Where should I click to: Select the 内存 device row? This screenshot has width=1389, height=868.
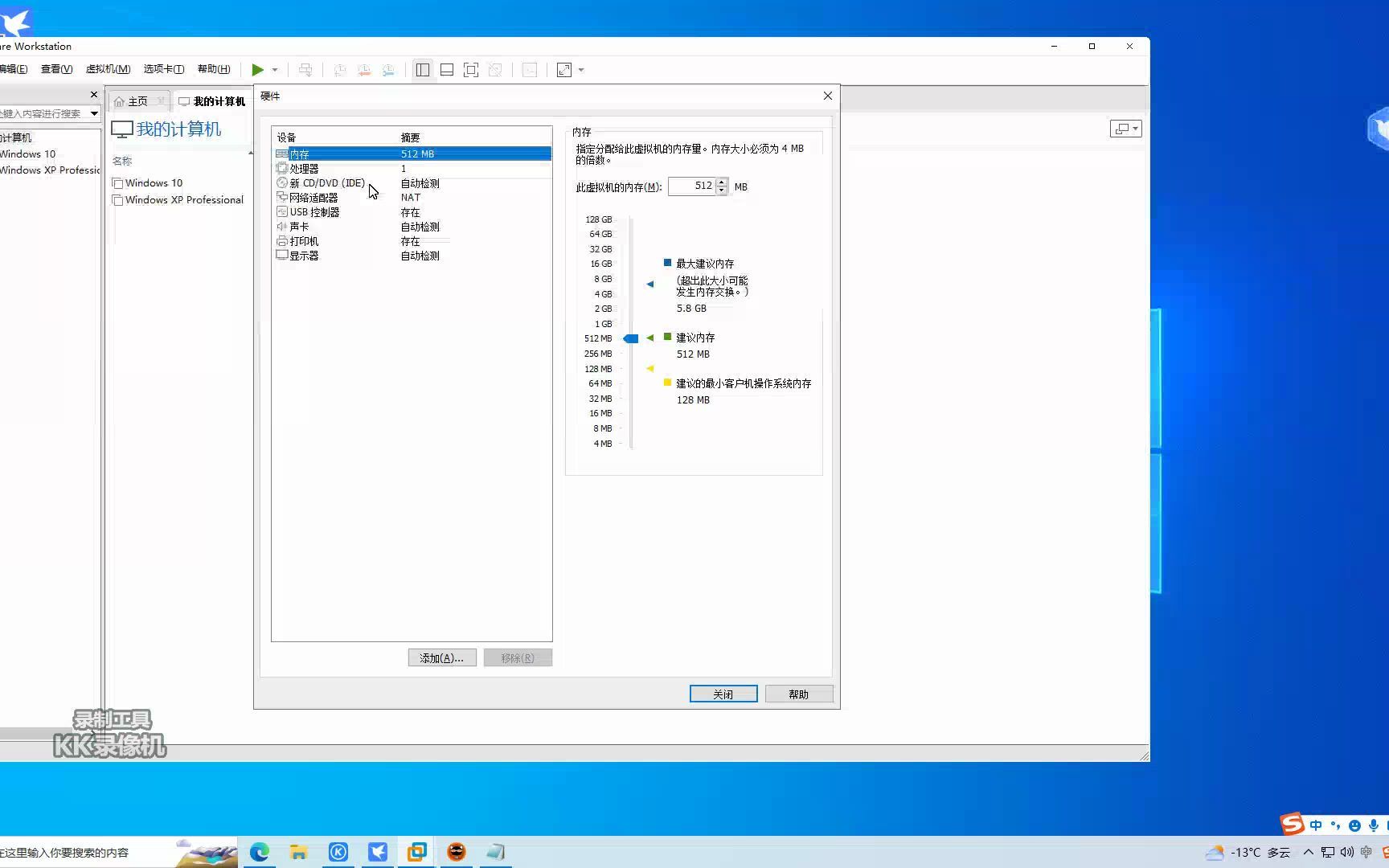point(412,154)
